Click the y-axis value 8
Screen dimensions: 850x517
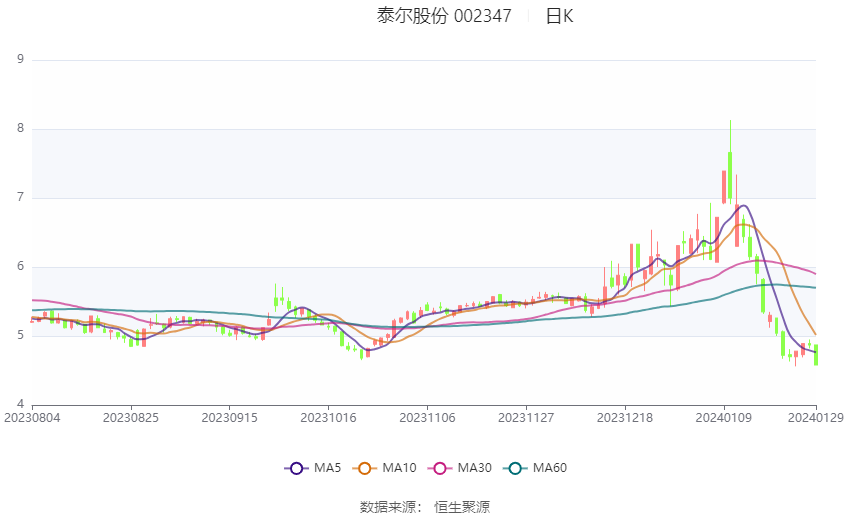click(21, 128)
